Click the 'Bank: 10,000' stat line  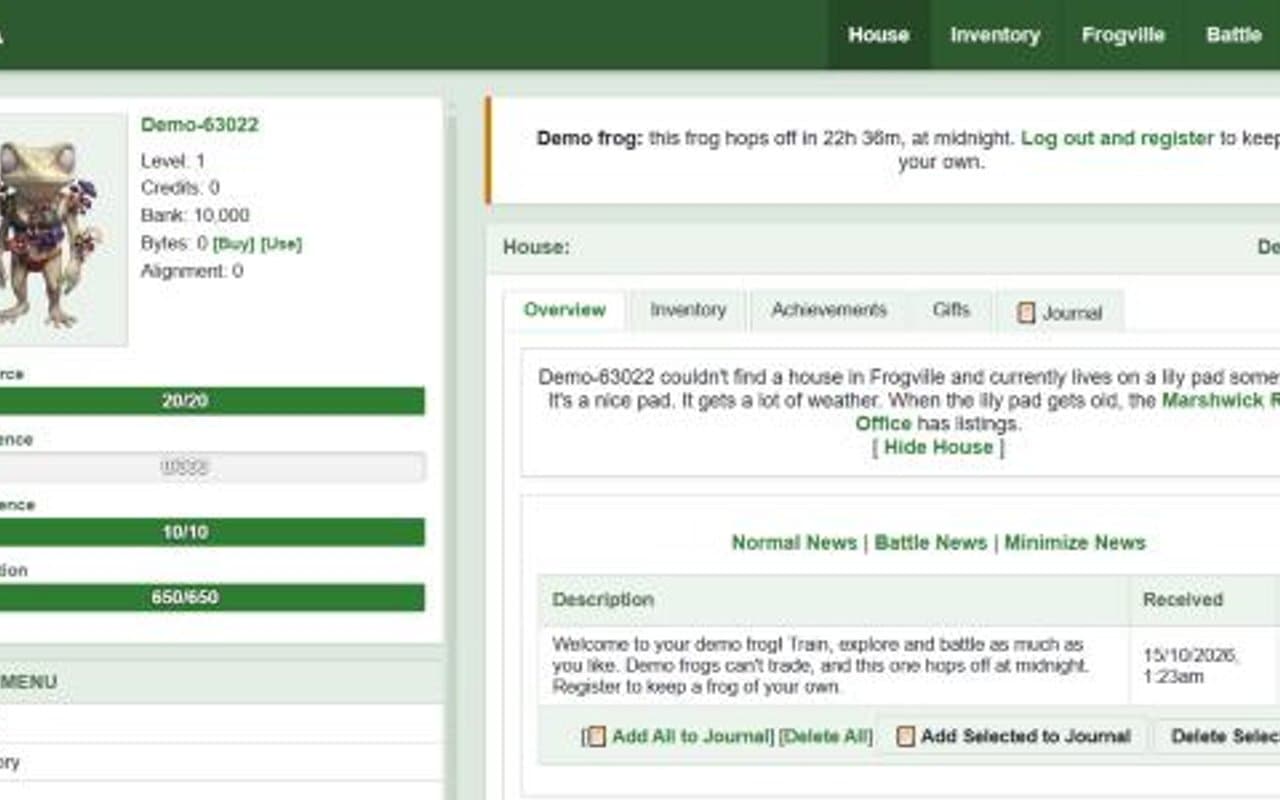click(x=195, y=216)
